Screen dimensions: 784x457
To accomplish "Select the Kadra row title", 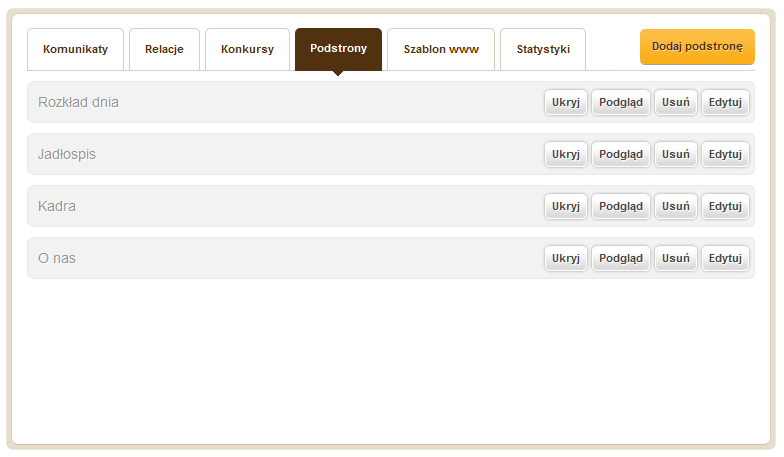I will point(57,206).
